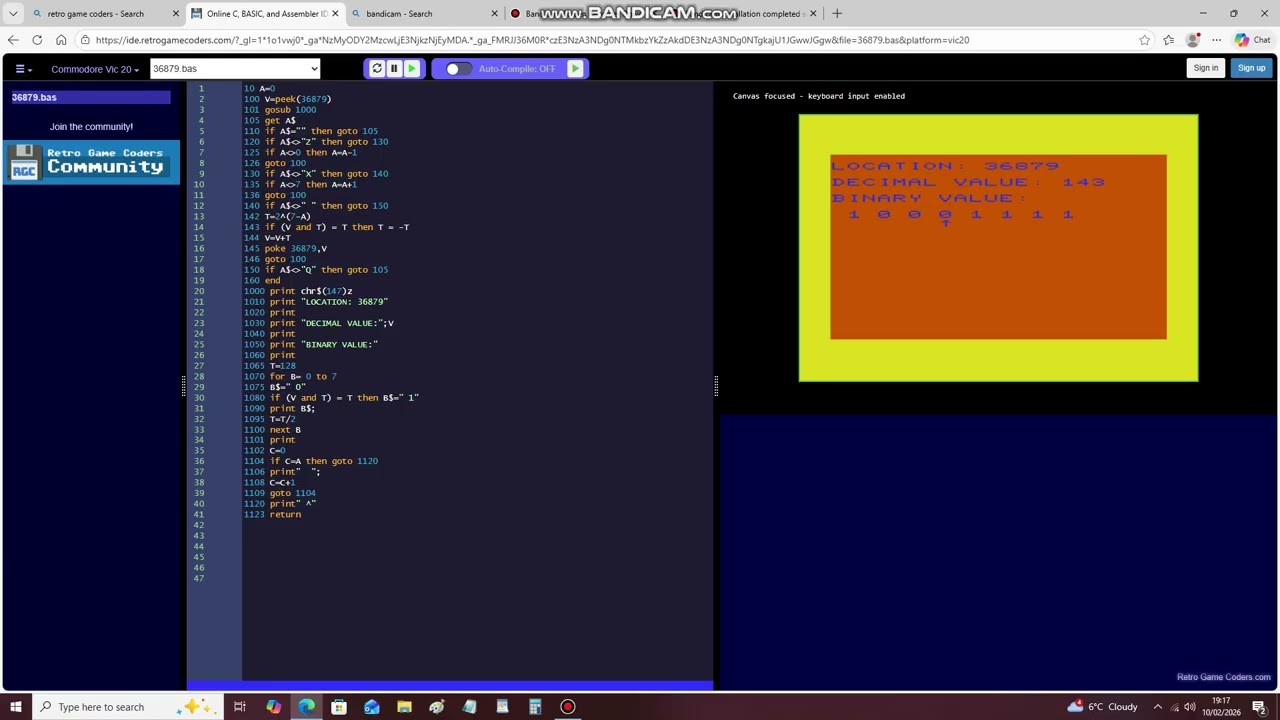The height and width of the screenshot is (720, 1280).
Task: Open Outlook from the taskbar
Action: click(x=371, y=707)
